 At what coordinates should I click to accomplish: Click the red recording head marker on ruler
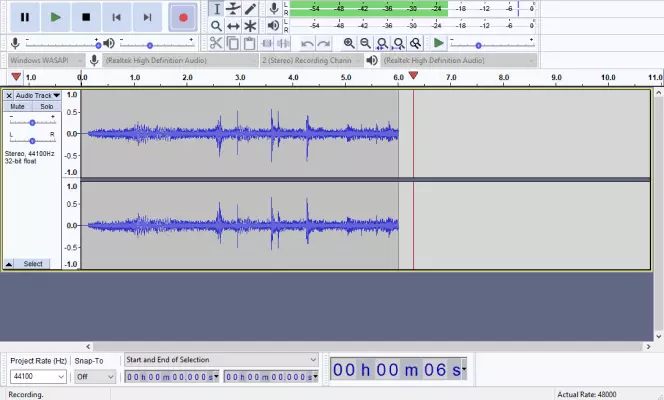click(x=413, y=75)
